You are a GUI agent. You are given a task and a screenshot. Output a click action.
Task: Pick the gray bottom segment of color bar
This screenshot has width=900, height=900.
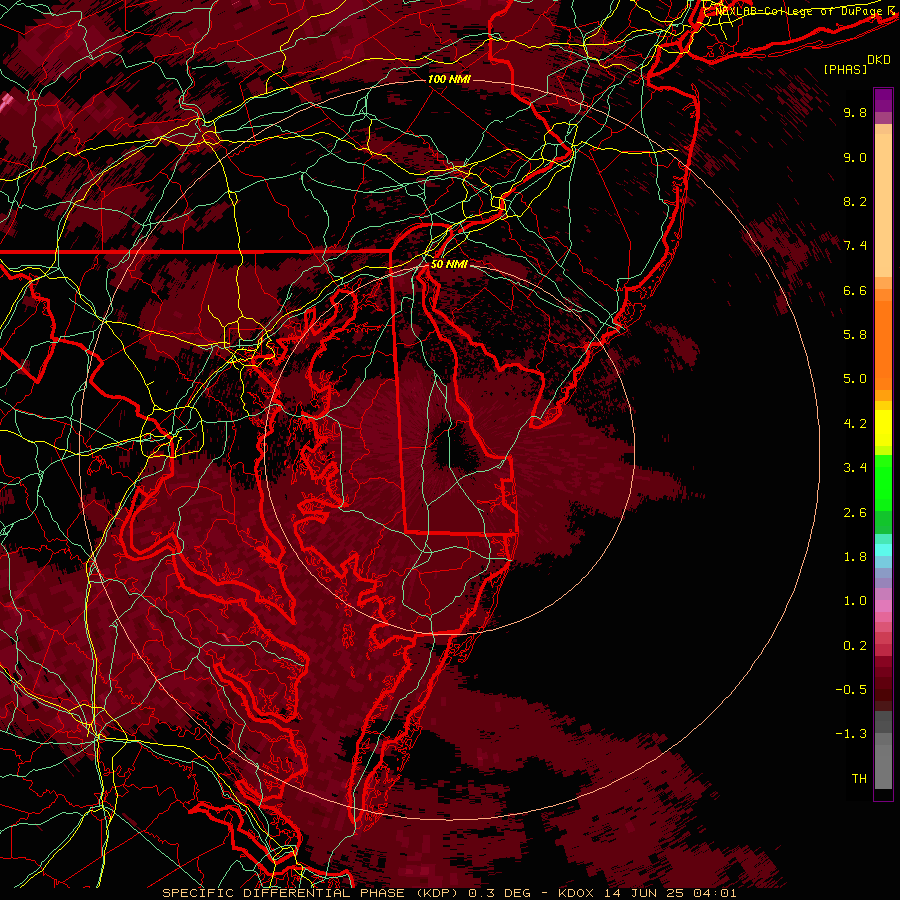tap(883, 766)
